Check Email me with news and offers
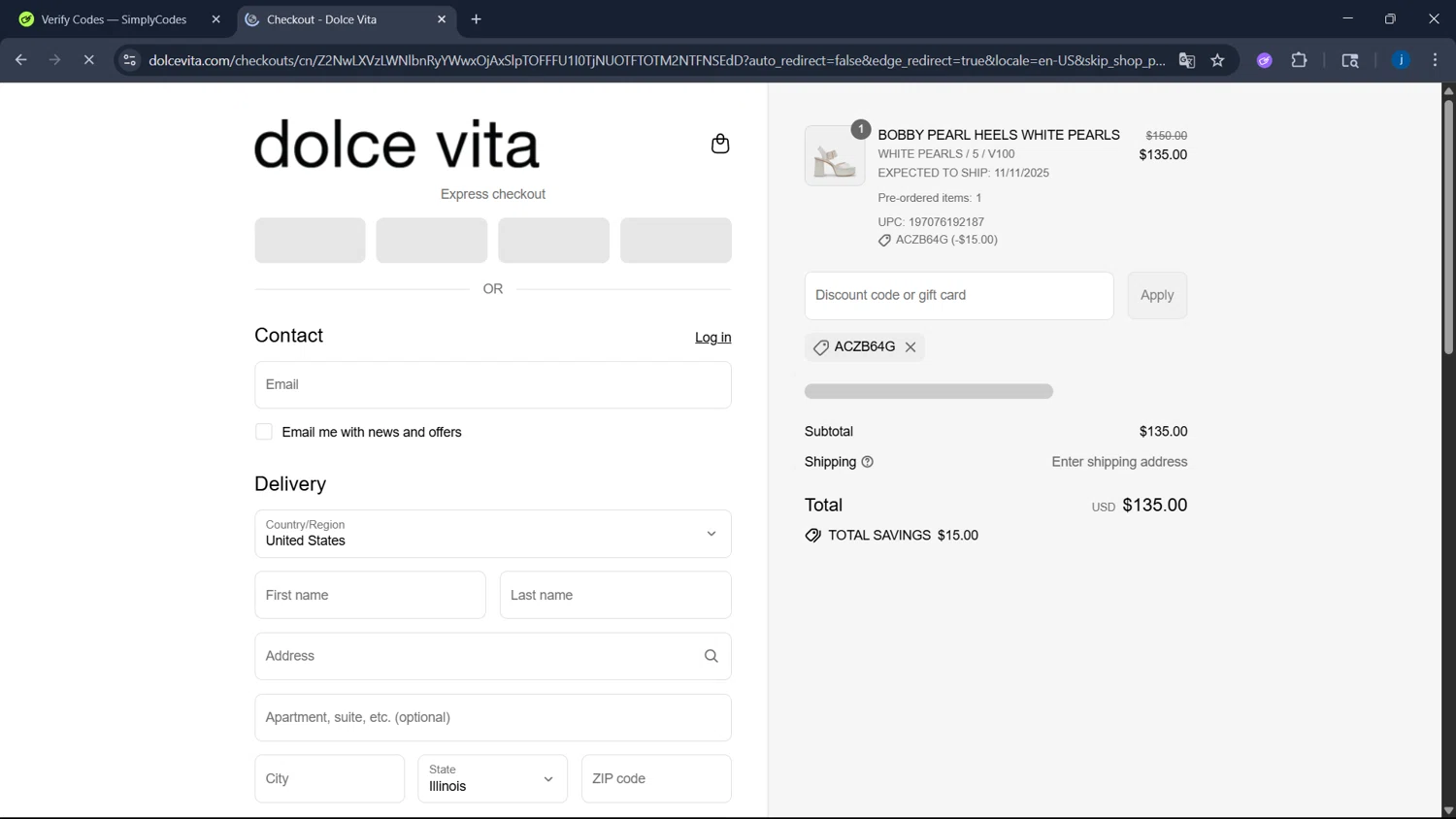The height and width of the screenshot is (819, 1456). pyautogui.click(x=264, y=432)
